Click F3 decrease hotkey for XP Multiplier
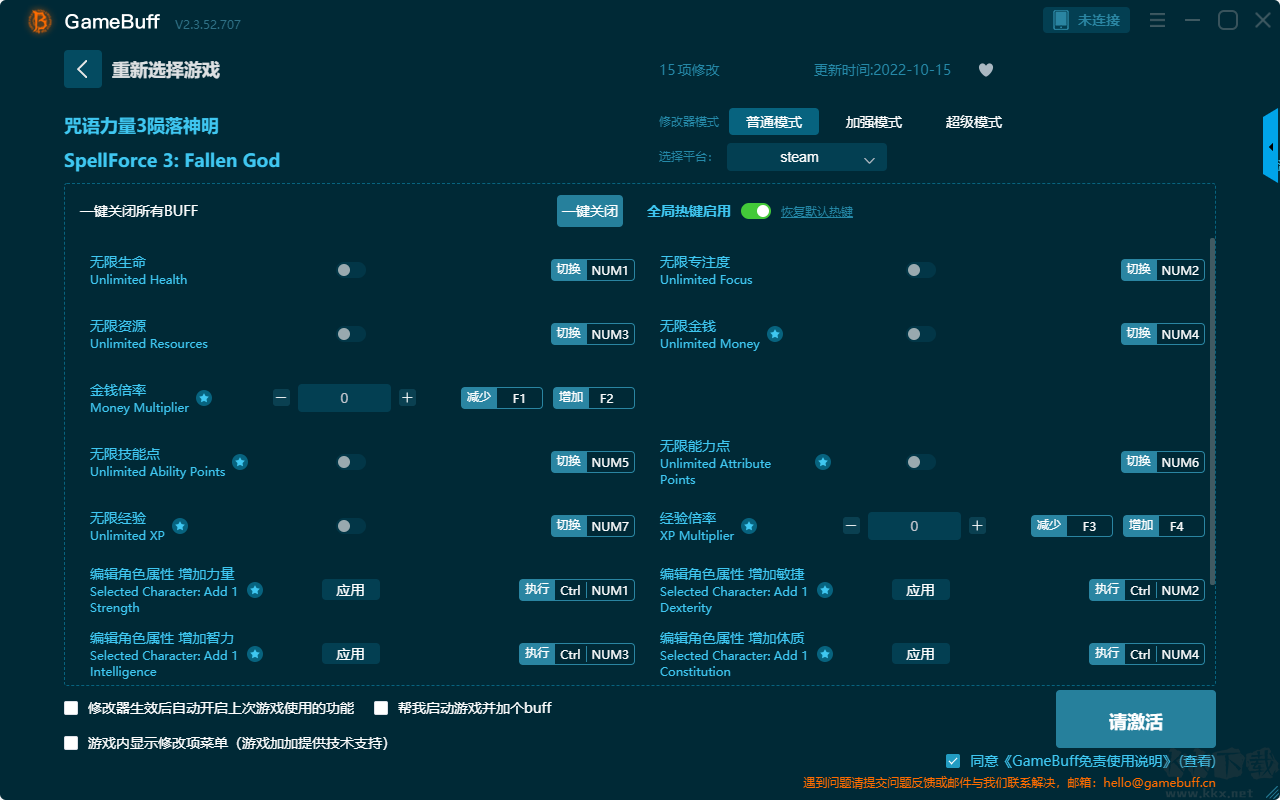This screenshot has width=1280, height=800. tap(1089, 526)
